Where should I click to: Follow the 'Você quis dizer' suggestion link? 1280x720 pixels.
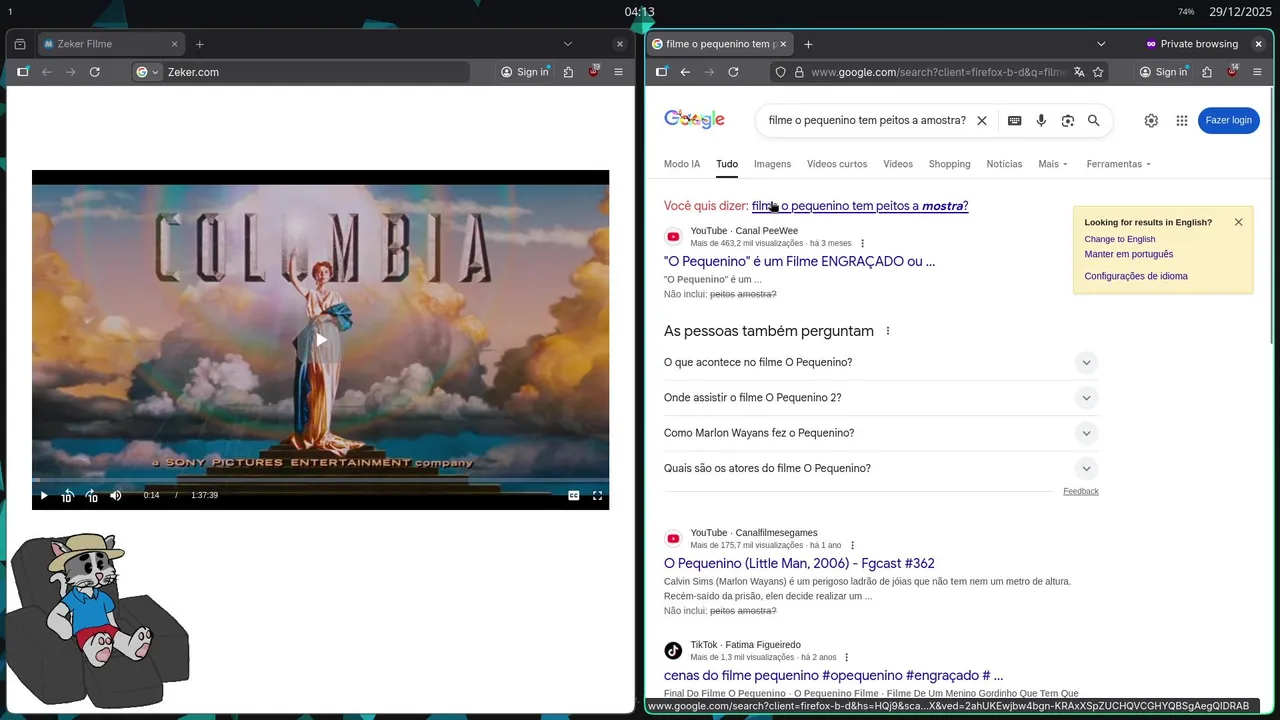pyautogui.click(x=860, y=206)
